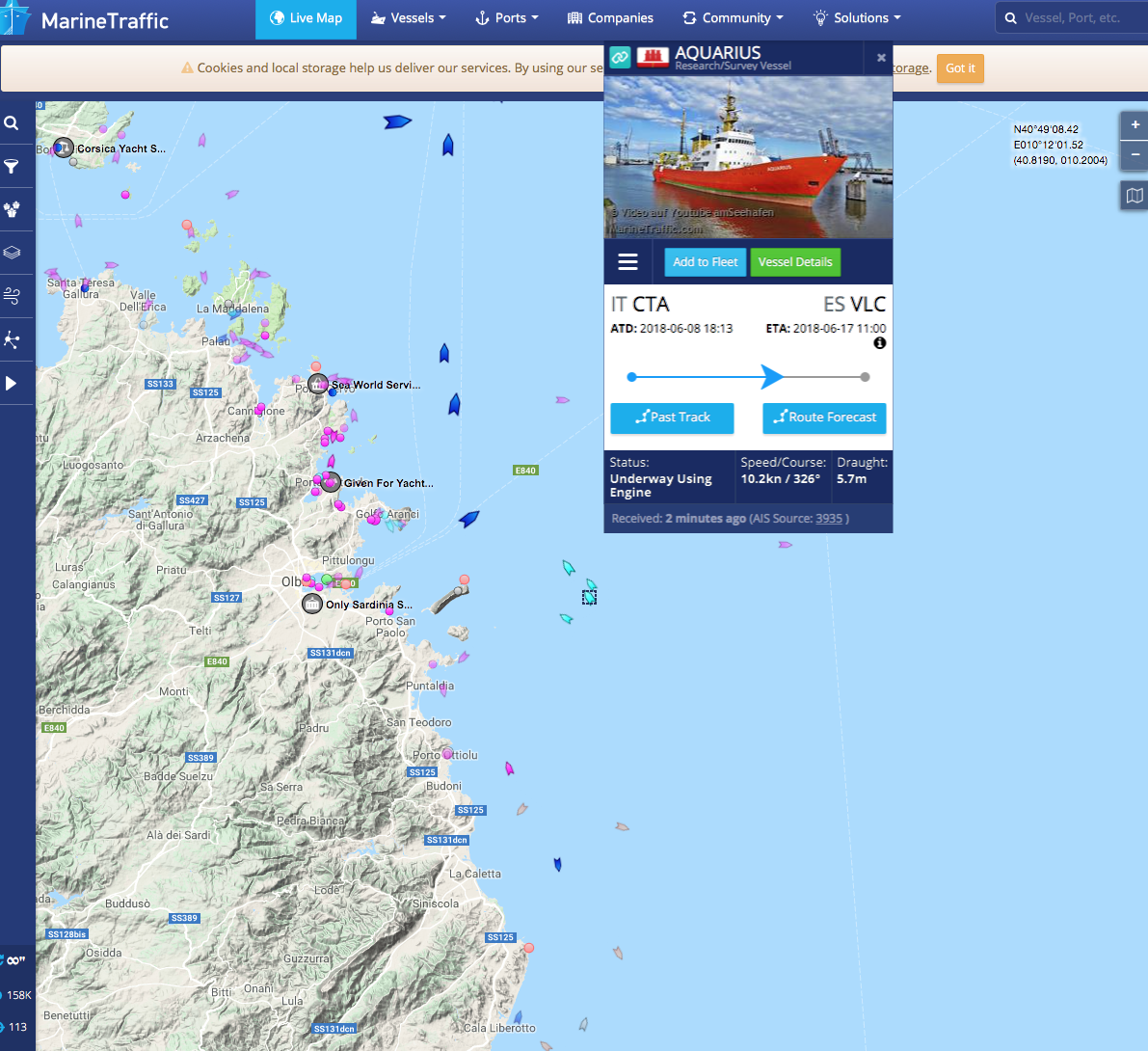Click the green Vessel Details button
1148x1051 pixels.
click(794, 262)
